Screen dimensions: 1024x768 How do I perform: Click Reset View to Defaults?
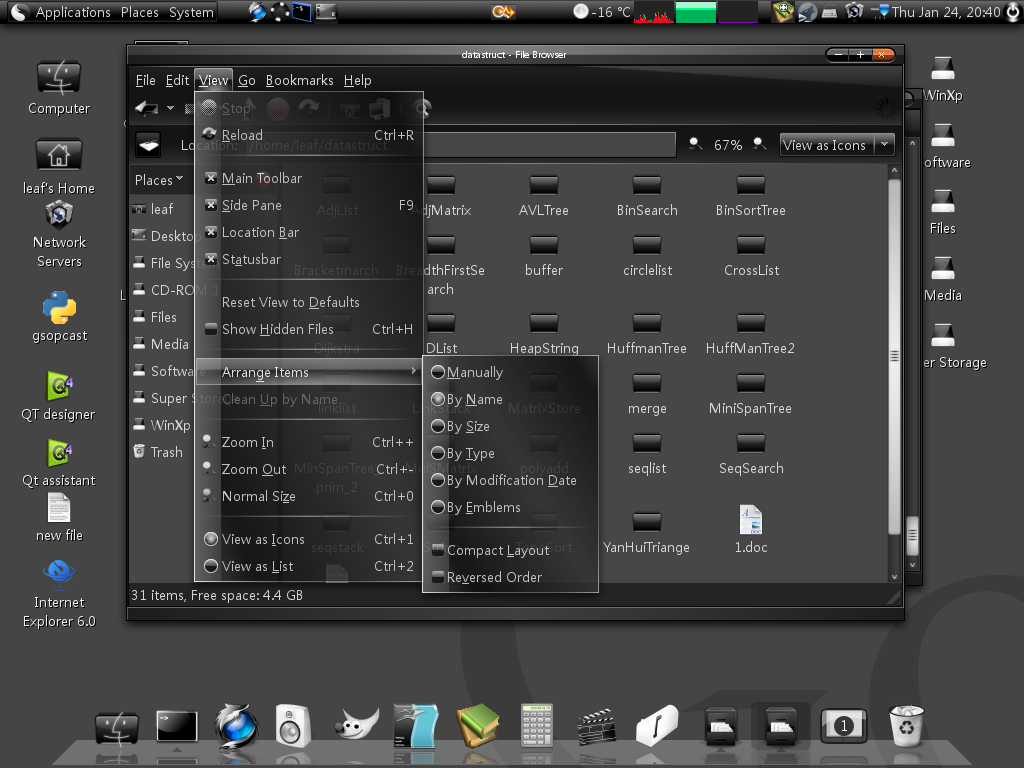(308, 302)
